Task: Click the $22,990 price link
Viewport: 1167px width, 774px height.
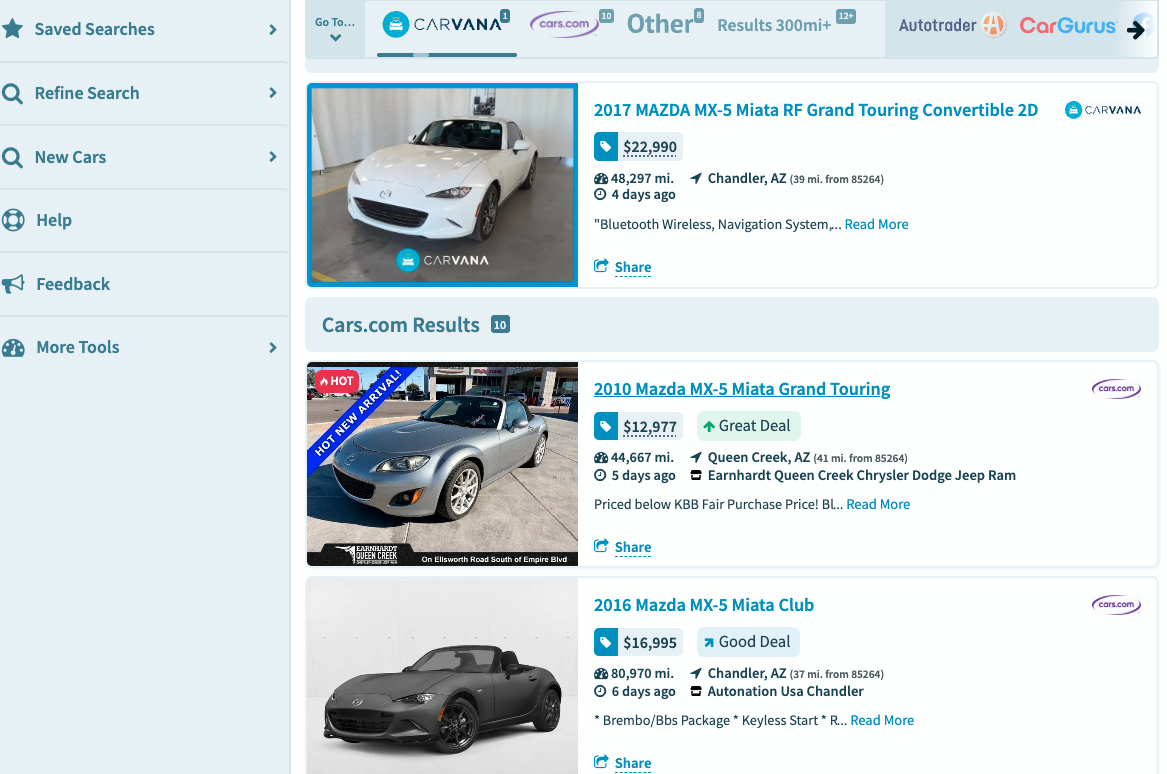Action: [650, 147]
